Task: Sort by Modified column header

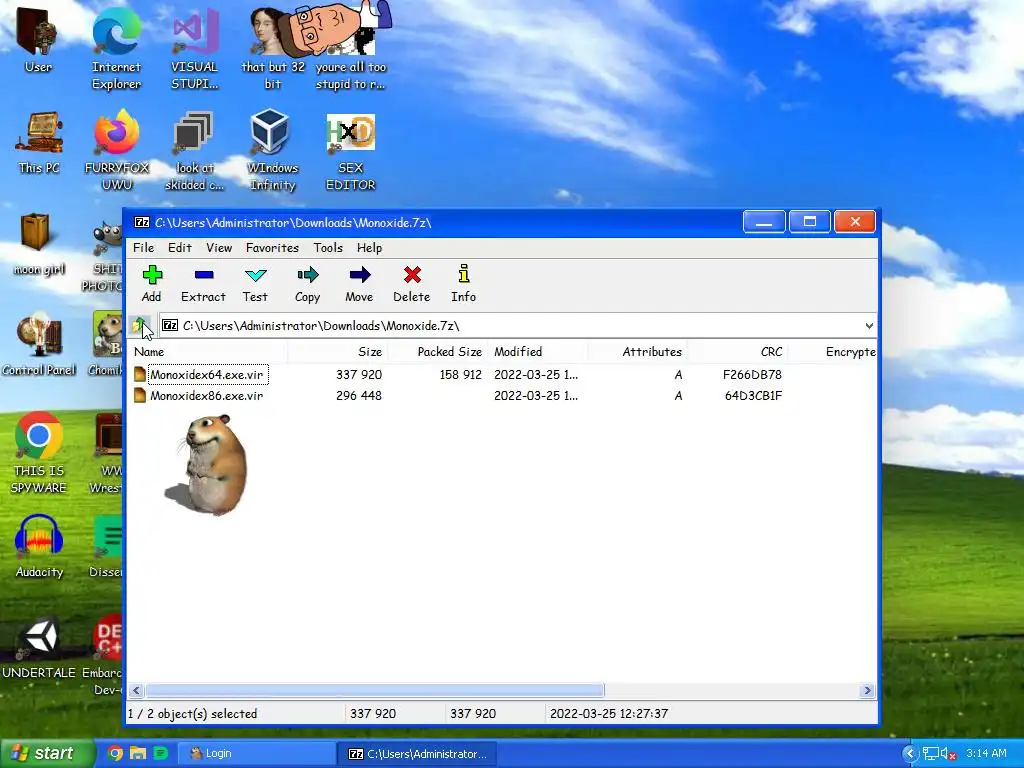Action: point(537,351)
